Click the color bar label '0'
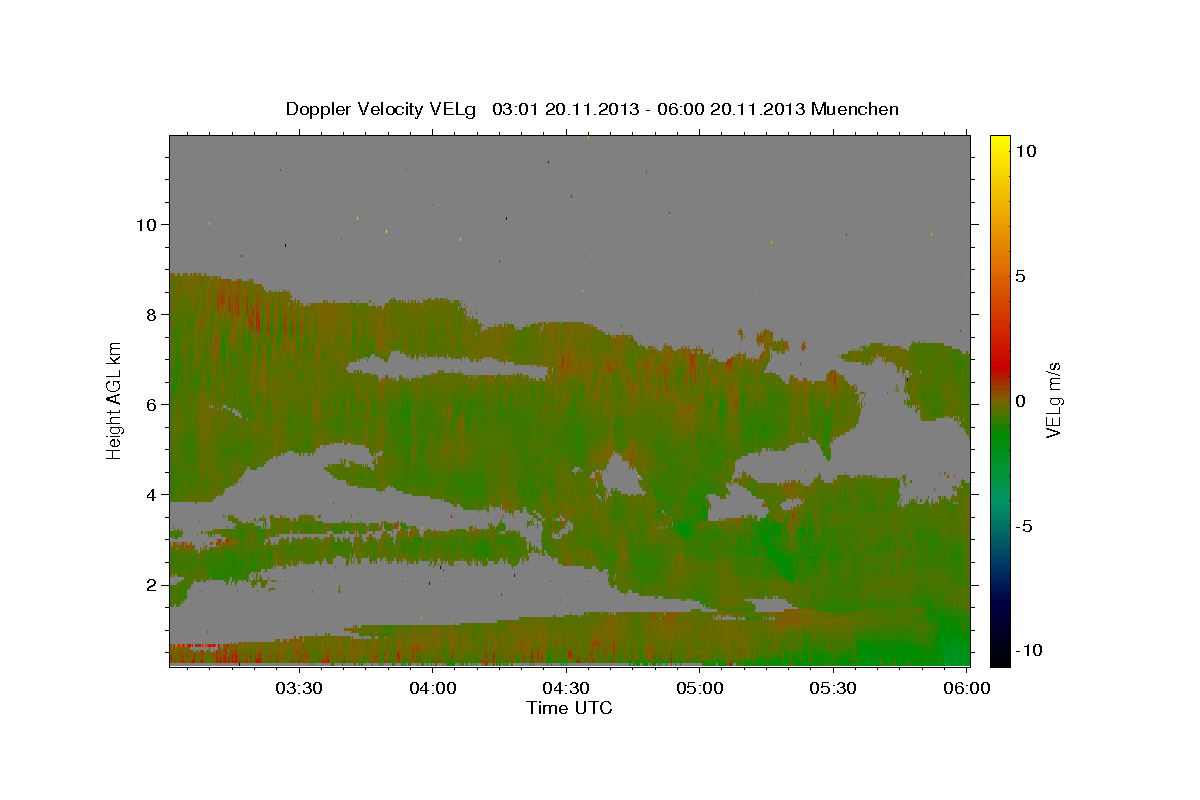The height and width of the screenshot is (800, 1200). (1021, 401)
